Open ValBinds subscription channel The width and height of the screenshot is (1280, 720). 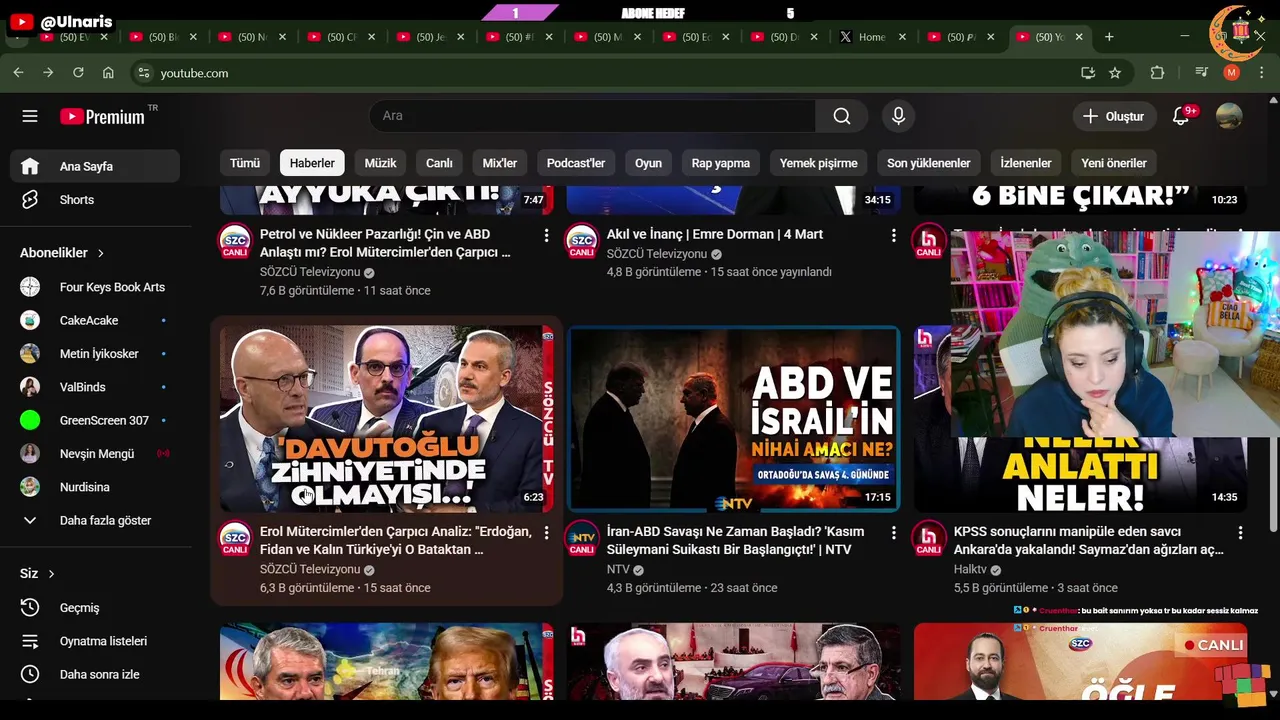click(x=95, y=387)
